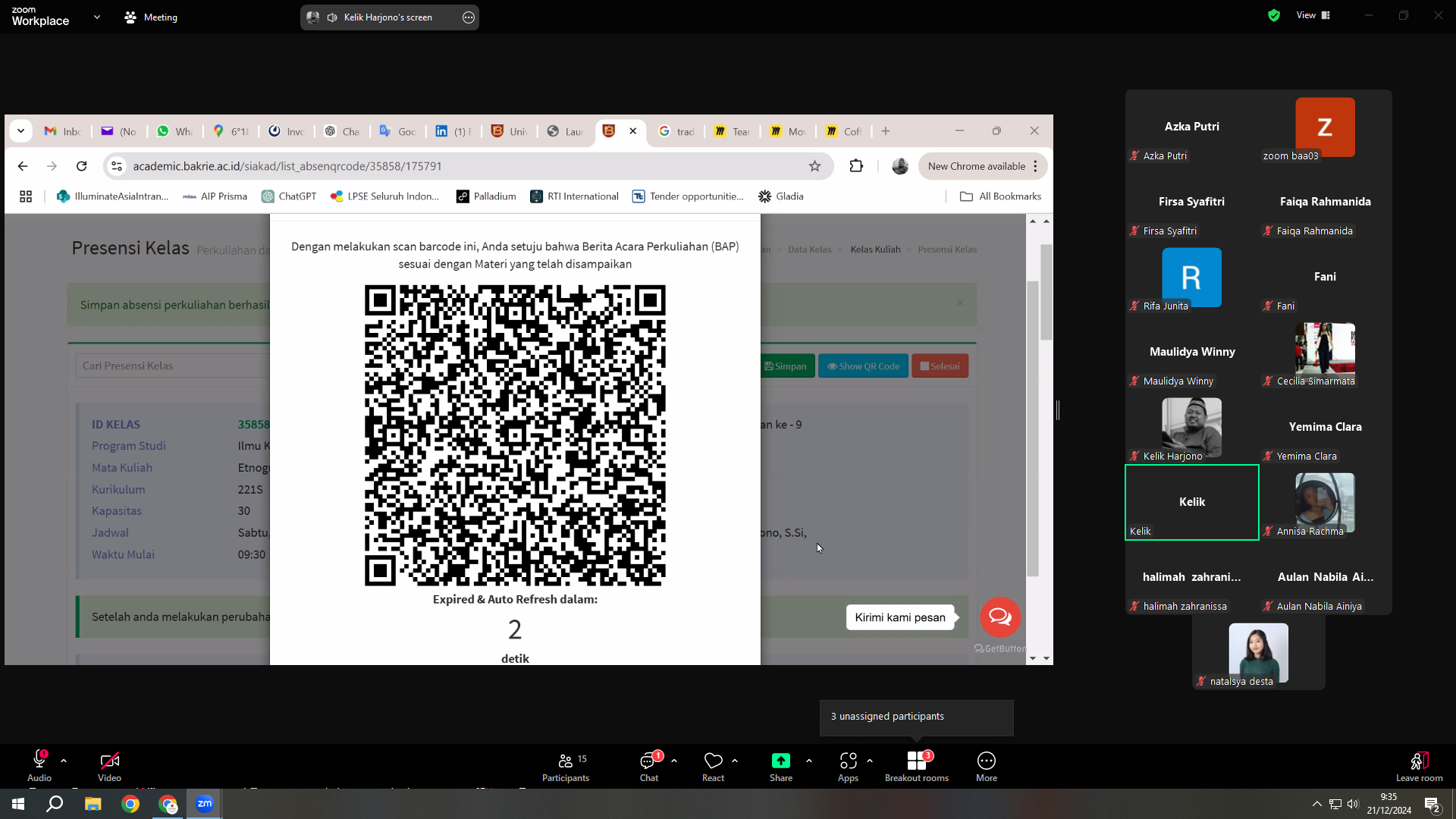Open Zoom Workplace dropdown chevron

click(97, 17)
